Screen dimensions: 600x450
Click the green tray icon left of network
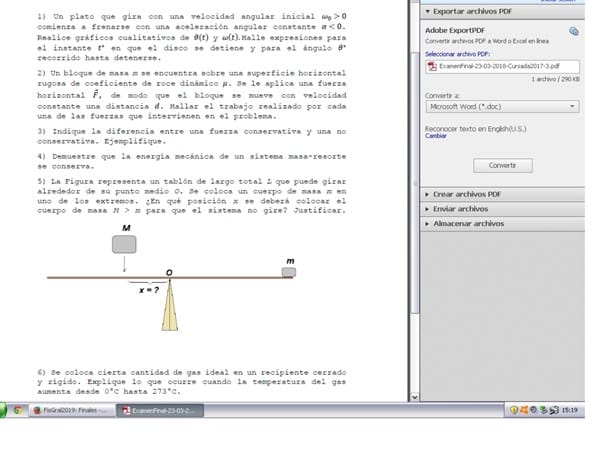click(x=543, y=410)
